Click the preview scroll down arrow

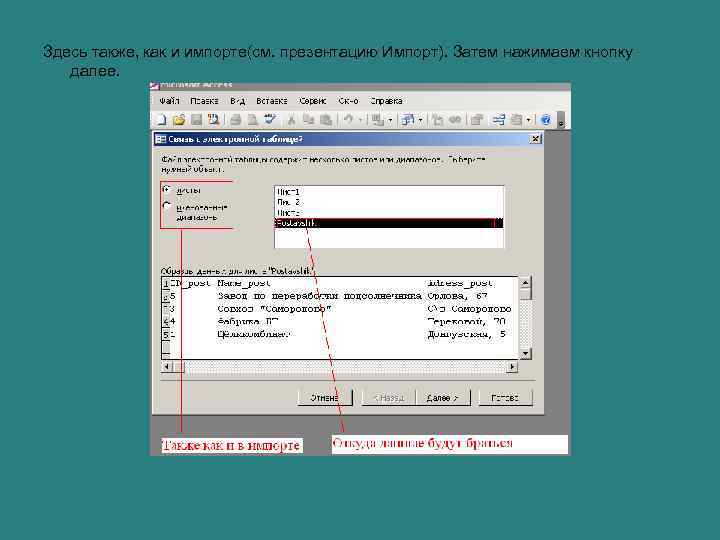[x=525, y=354]
